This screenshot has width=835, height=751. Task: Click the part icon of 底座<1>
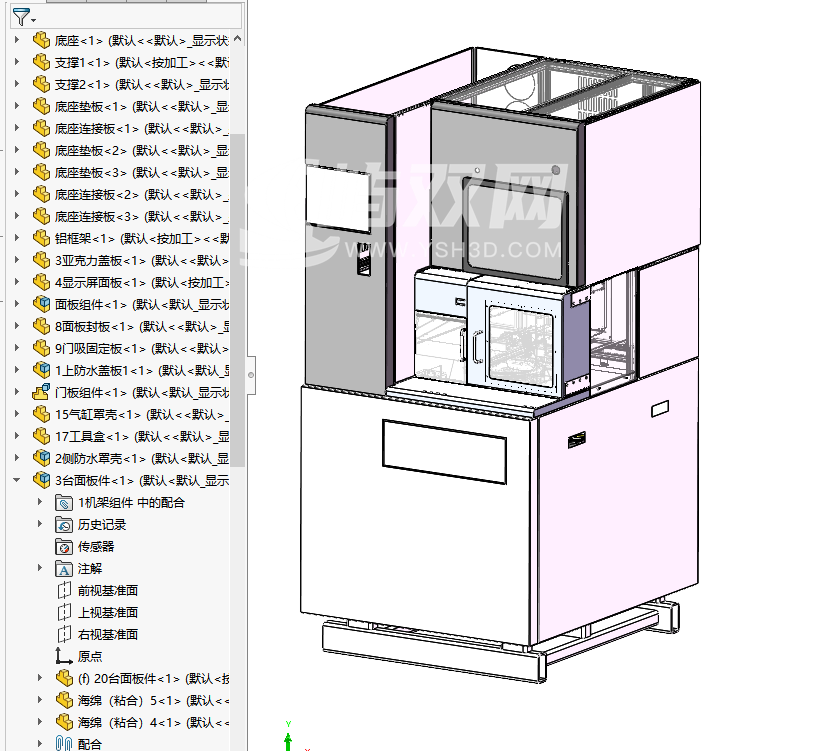point(41,40)
